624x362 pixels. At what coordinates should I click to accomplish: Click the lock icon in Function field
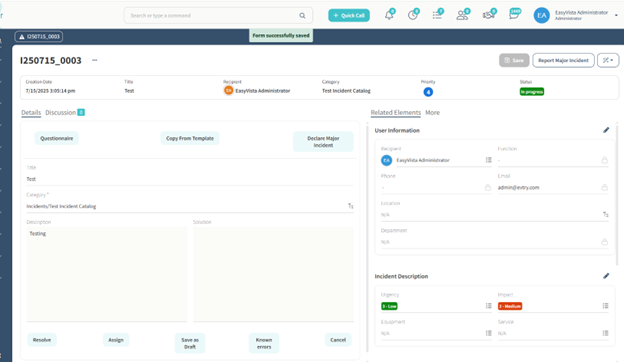604,160
